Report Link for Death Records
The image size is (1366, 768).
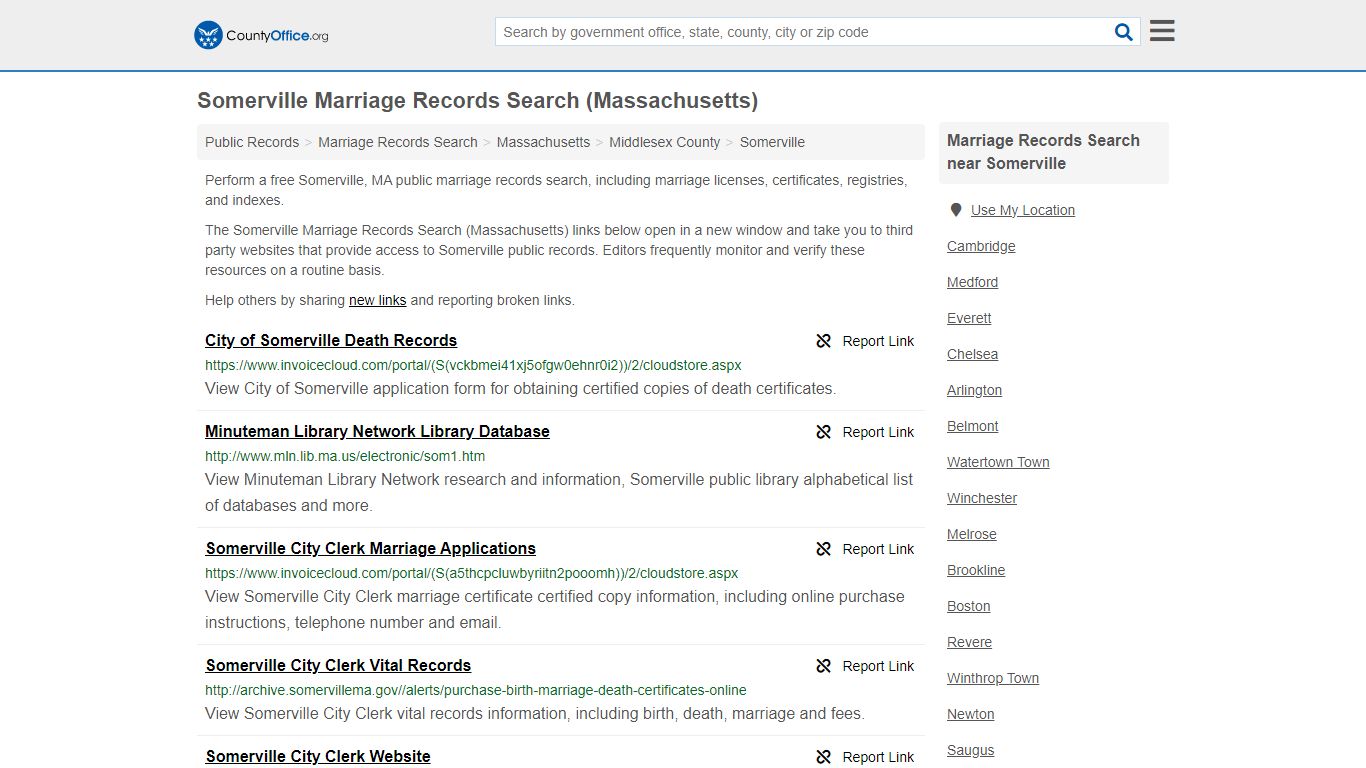[878, 341]
